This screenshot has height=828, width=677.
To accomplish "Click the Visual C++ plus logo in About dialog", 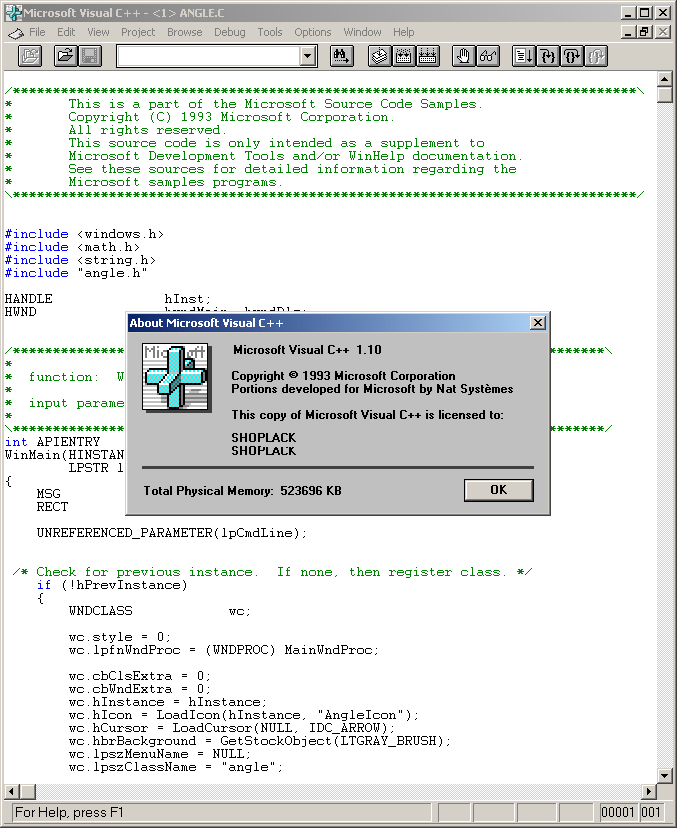I will pyautogui.click(x=176, y=377).
